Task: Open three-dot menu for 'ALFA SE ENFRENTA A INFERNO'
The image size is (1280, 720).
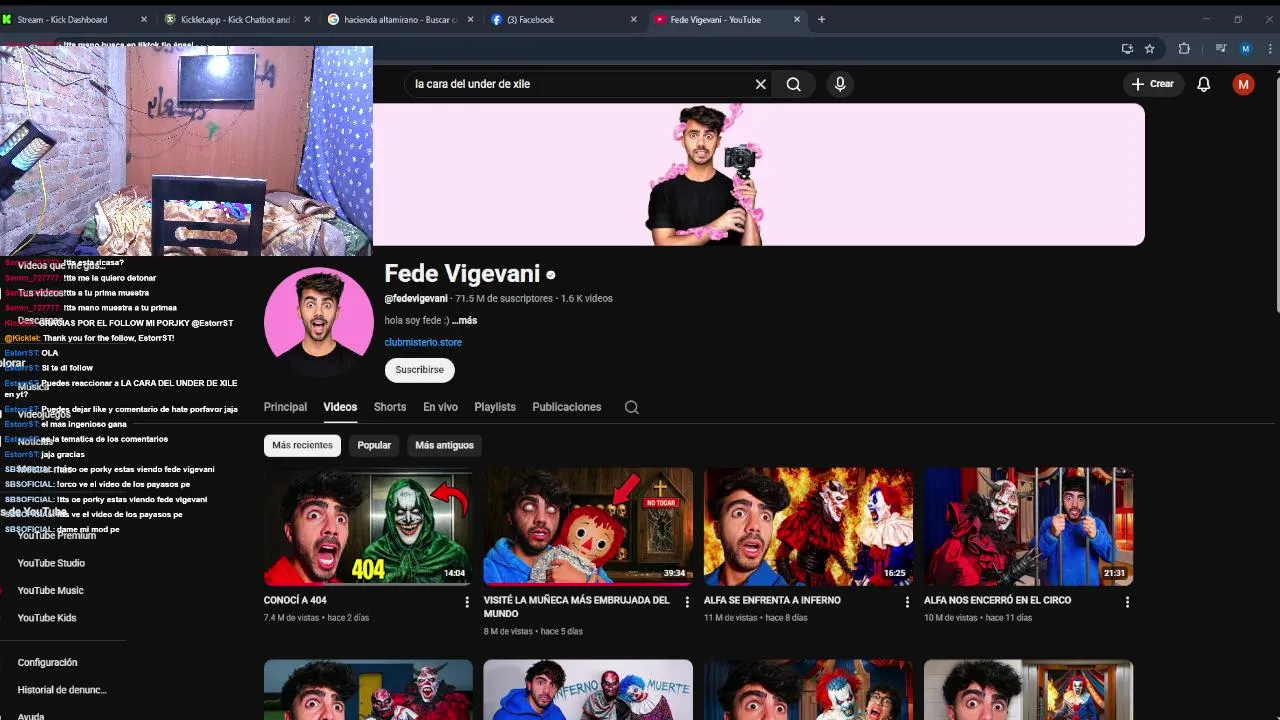Action: [907, 602]
